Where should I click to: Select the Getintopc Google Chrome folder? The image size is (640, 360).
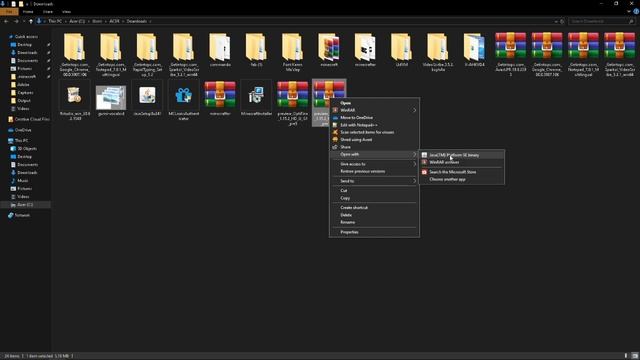[x=74, y=55]
